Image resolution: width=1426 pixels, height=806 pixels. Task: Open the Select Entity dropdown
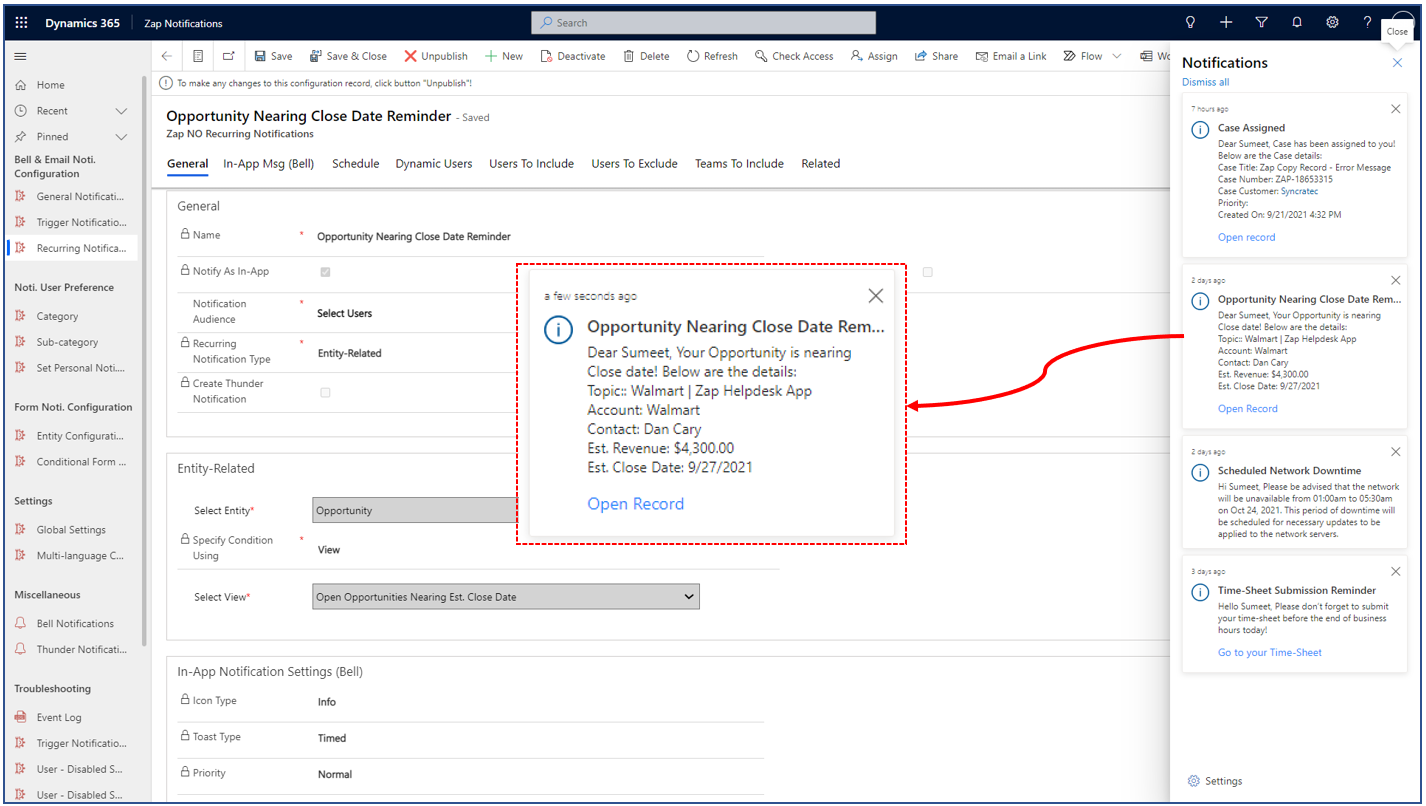[415, 510]
